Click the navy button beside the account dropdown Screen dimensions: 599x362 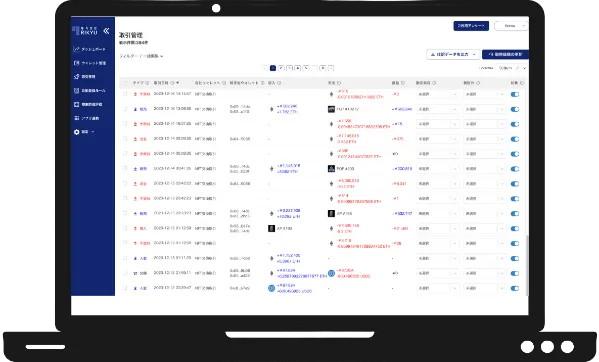pyautogui.click(x=471, y=26)
